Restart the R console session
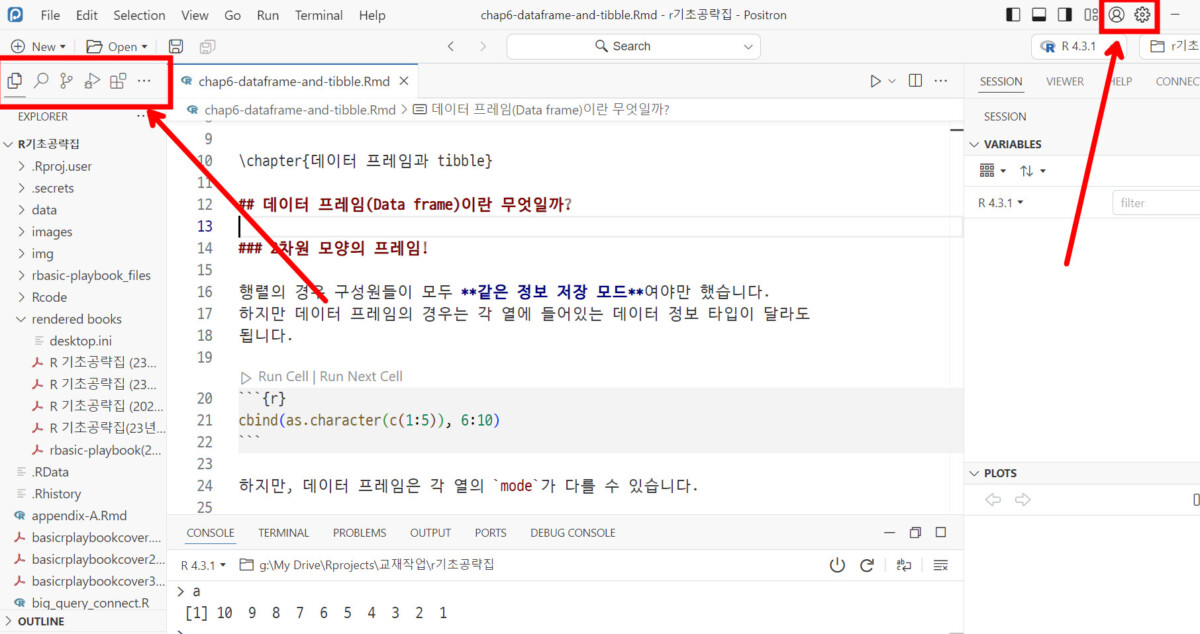 coord(867,565)
